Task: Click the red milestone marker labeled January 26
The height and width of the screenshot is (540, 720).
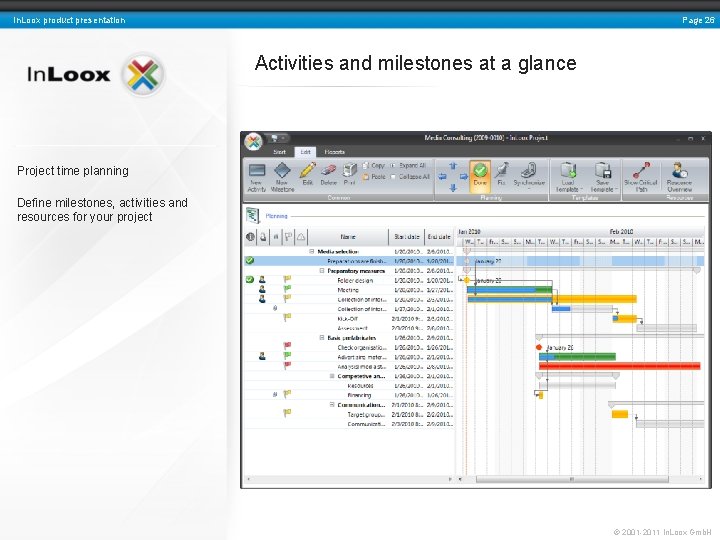Action: click(539, 347)
